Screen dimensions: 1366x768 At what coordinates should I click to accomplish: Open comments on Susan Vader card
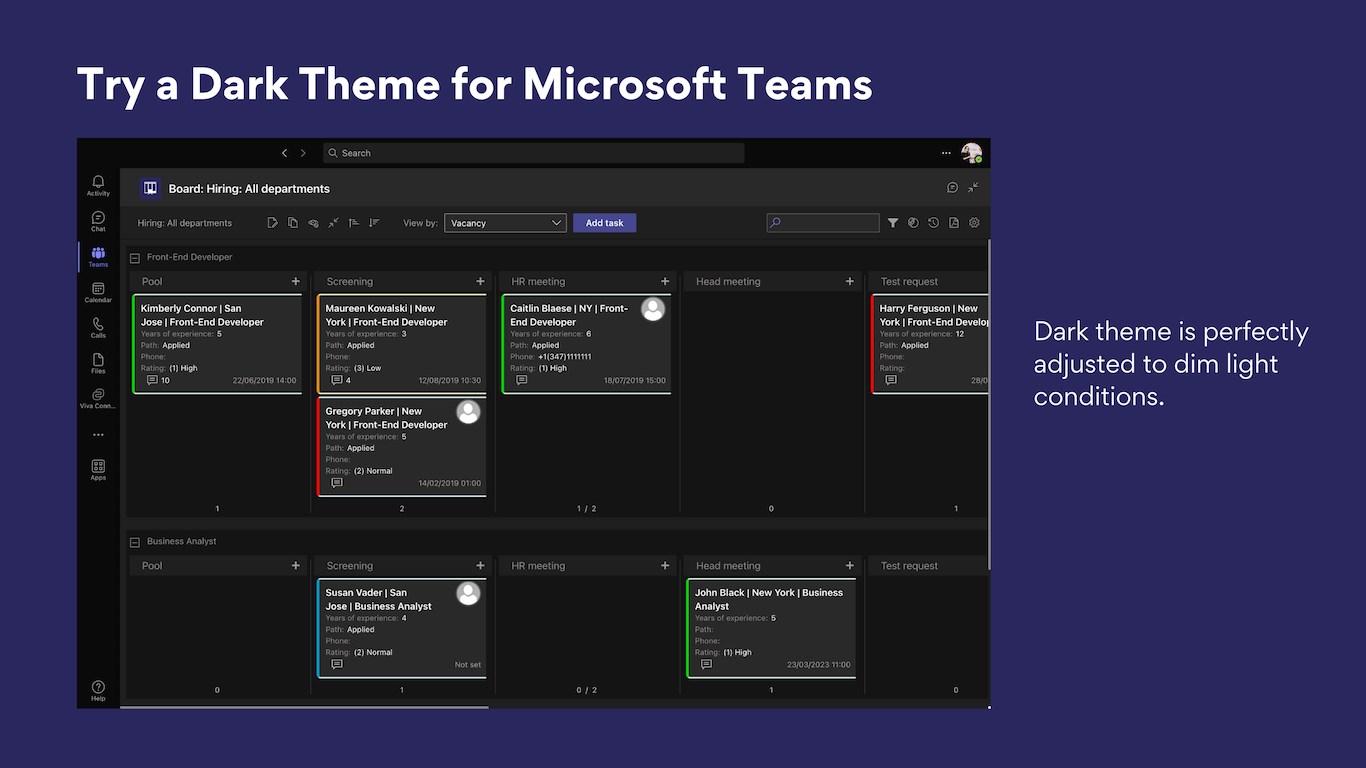[337, 664]
